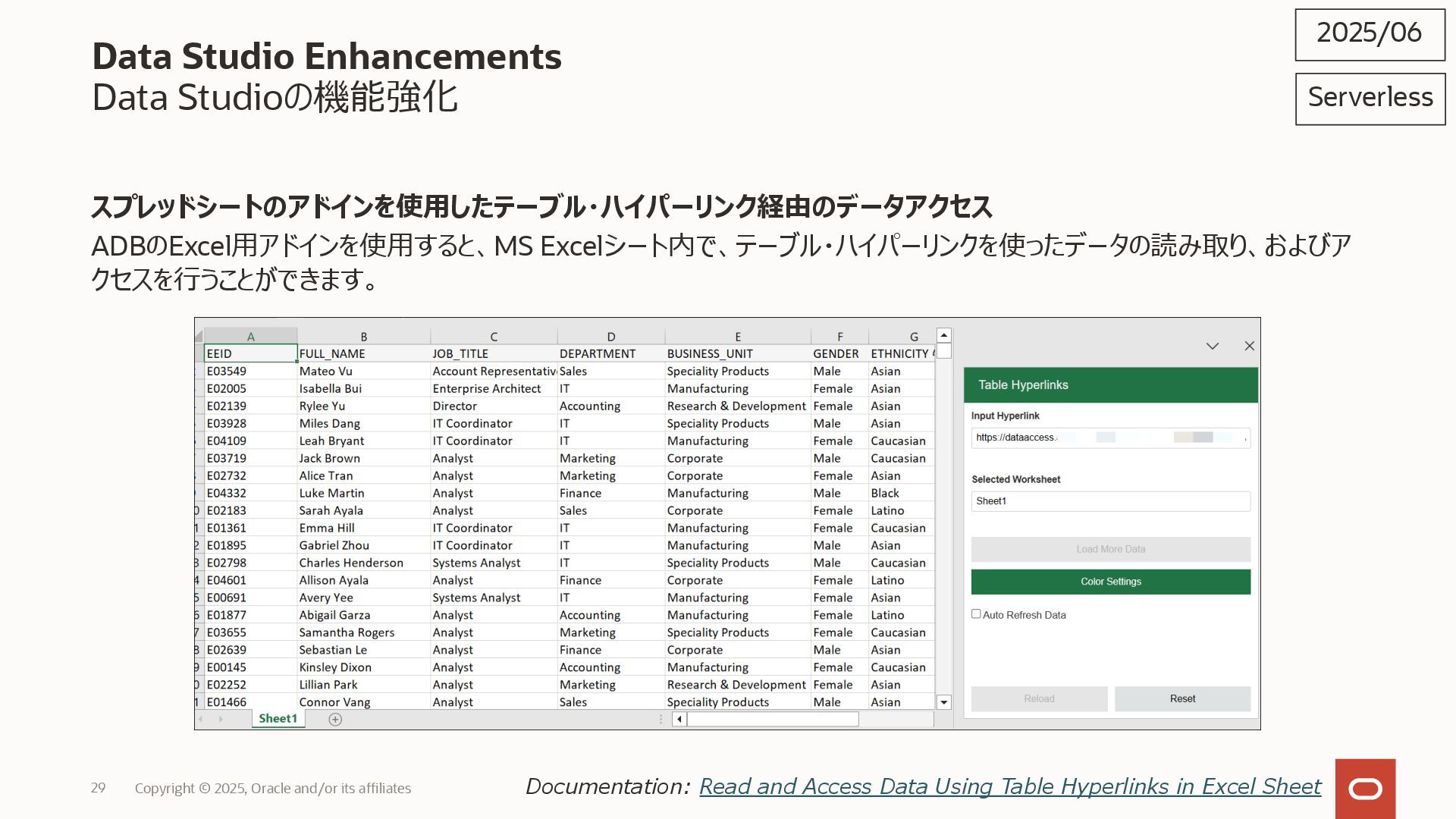Click the Selected Worksheet field showing Sheet1

pyautogui.click(x=1111, y=501)
